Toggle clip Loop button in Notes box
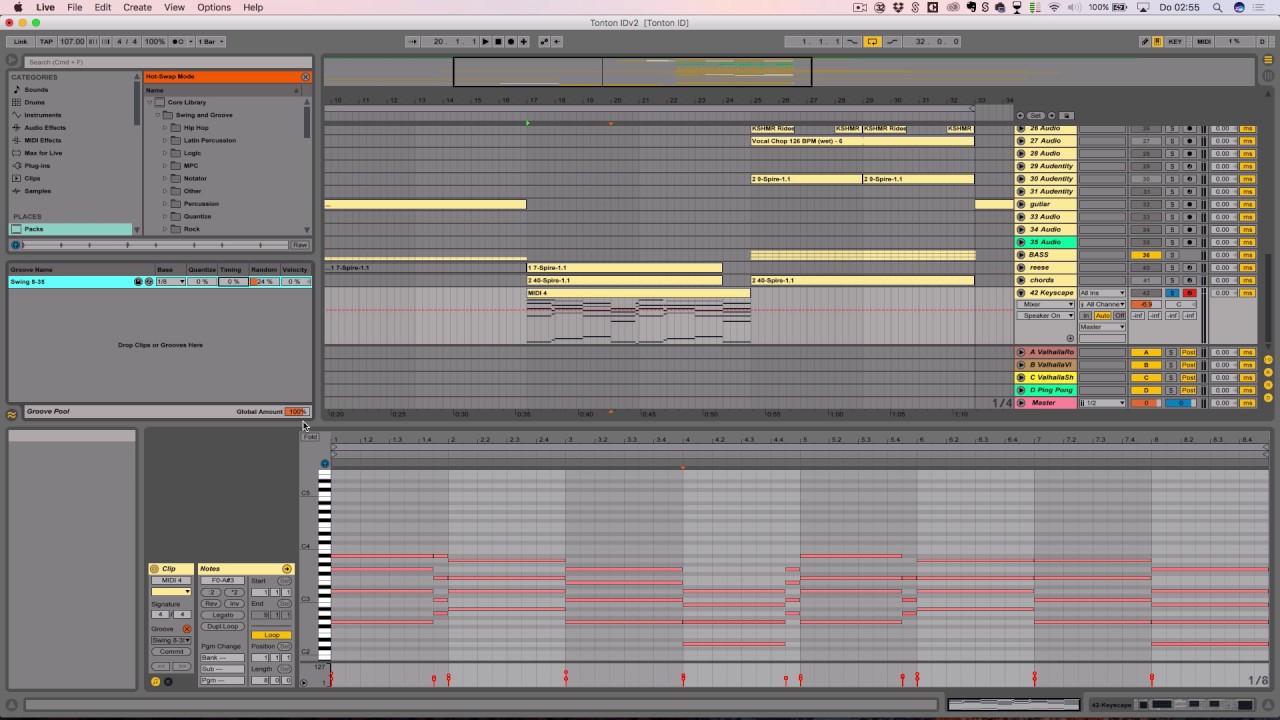Viewport: 1280px width, 720px height. tap(271, 635)
